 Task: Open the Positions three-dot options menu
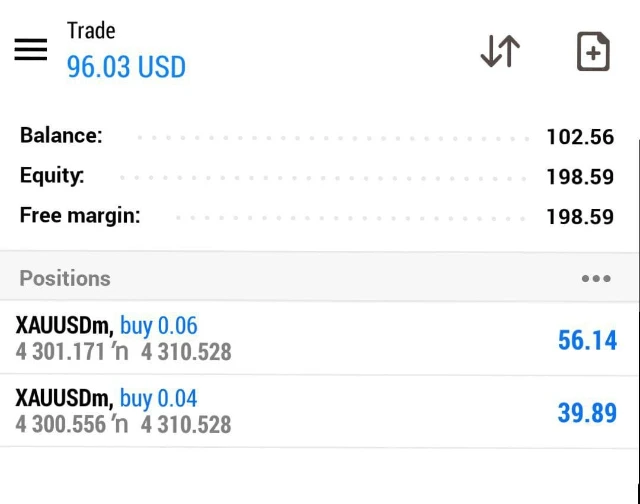pyautogui.click(x=596, y=279)
